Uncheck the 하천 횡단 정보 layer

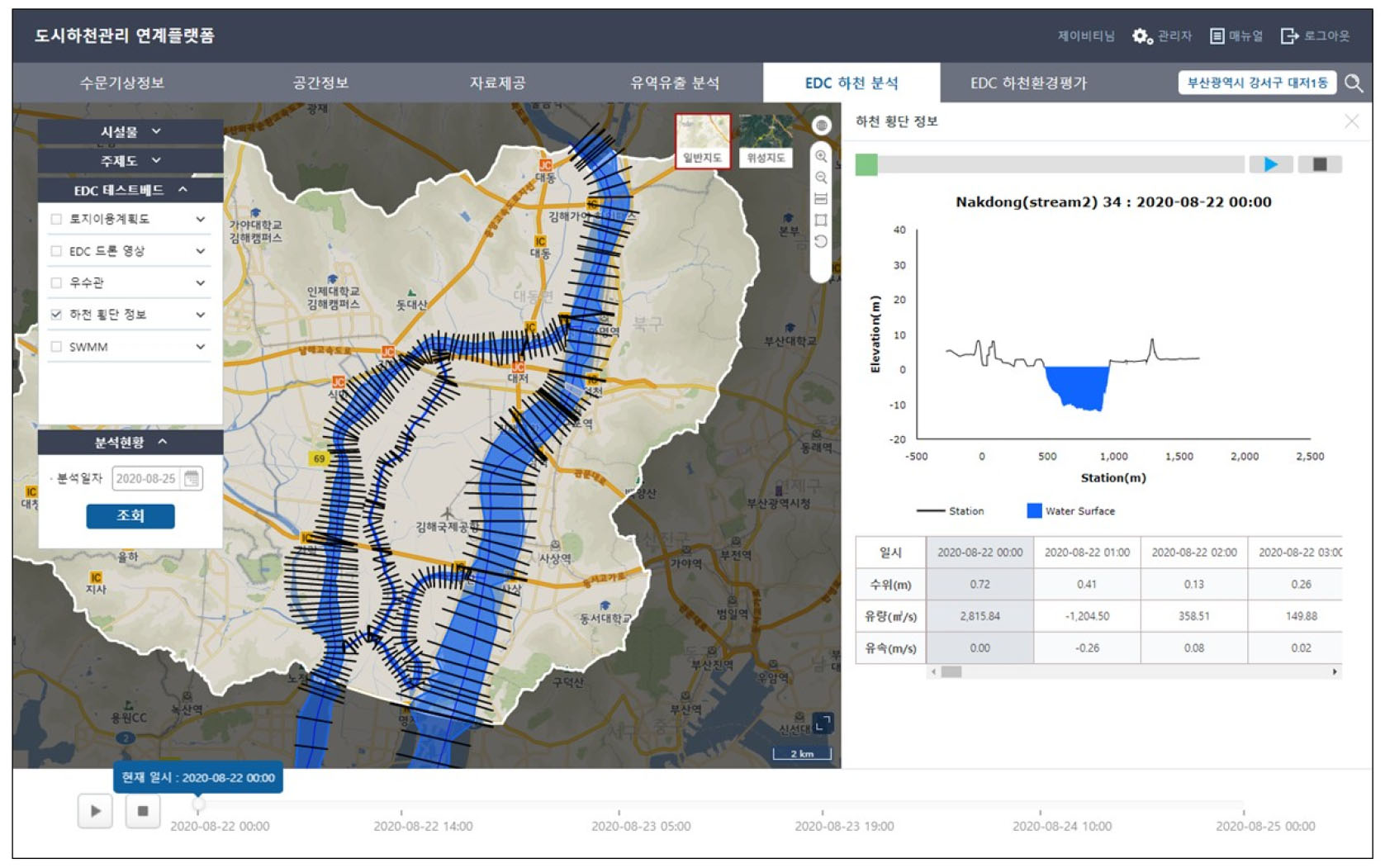tap(56, 315)
